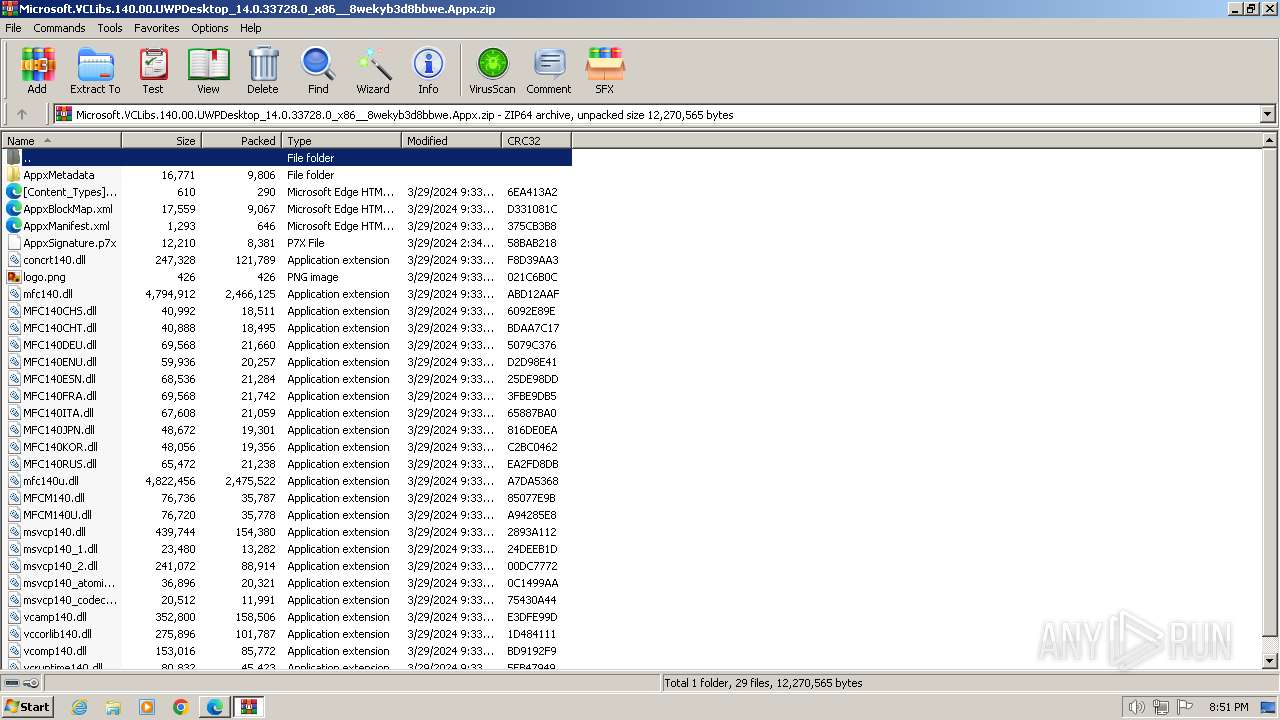Click the archive path address field
1280x720 pixels.
coord(658,114)
